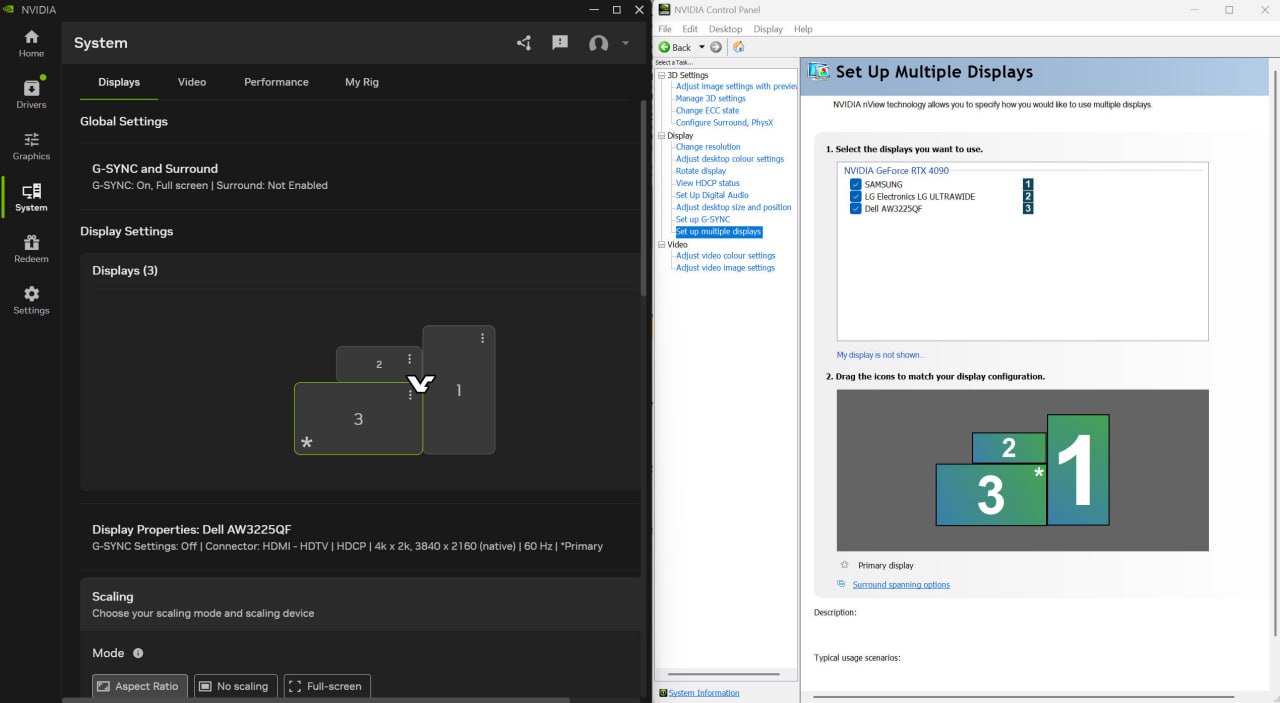Open Set up G-SYNC task

[x=703, y=219]
